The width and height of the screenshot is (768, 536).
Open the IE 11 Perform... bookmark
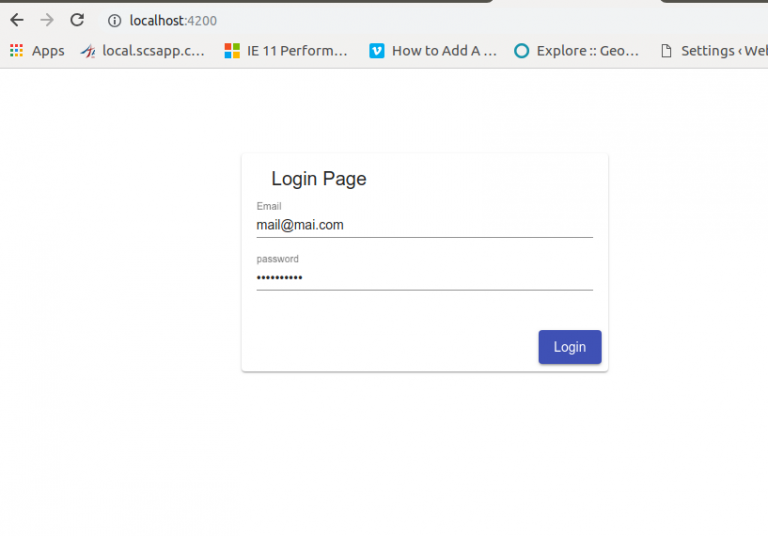click(297, 50)
